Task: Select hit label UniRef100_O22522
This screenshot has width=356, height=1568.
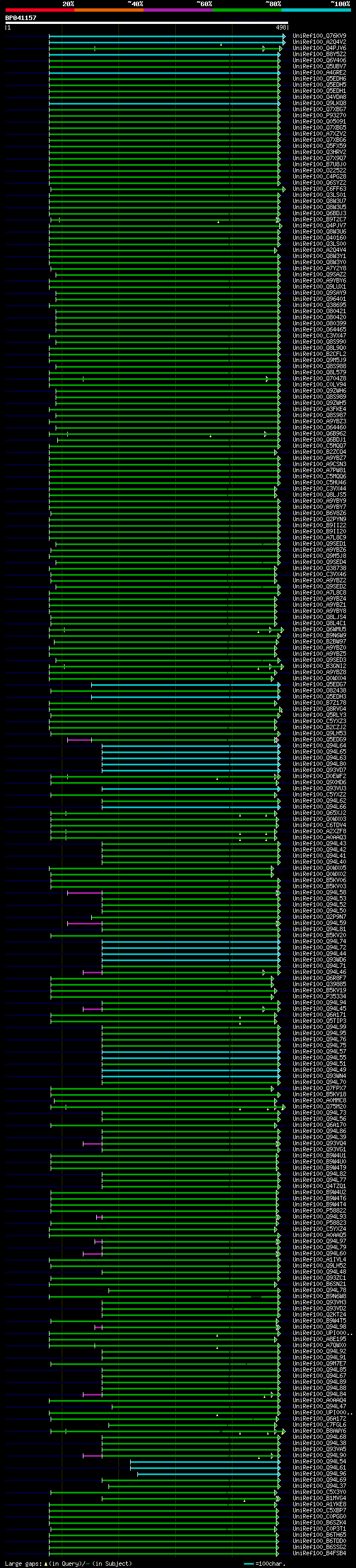Action: (x=319, y=170)
